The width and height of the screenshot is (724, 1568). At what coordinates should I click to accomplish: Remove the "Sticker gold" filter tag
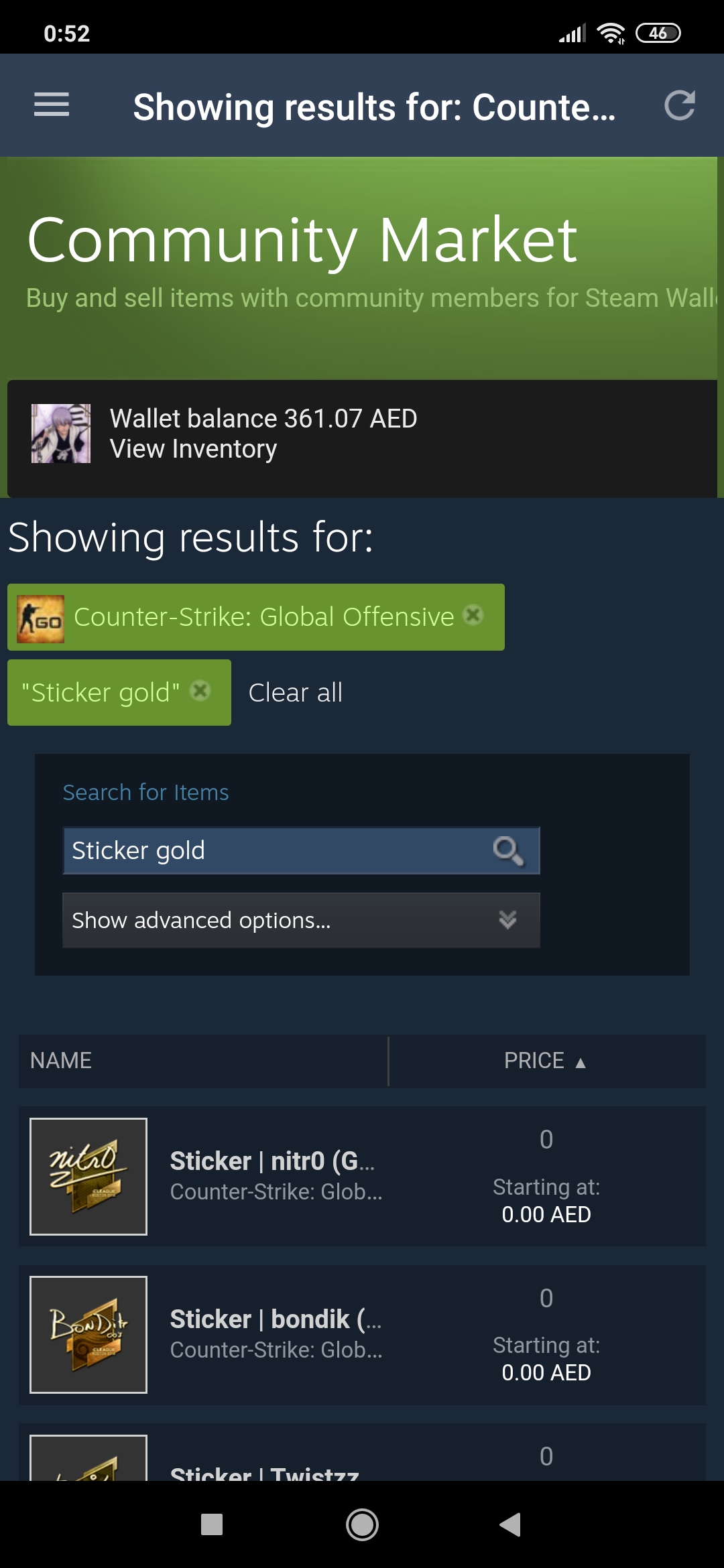tap(200, 691)
